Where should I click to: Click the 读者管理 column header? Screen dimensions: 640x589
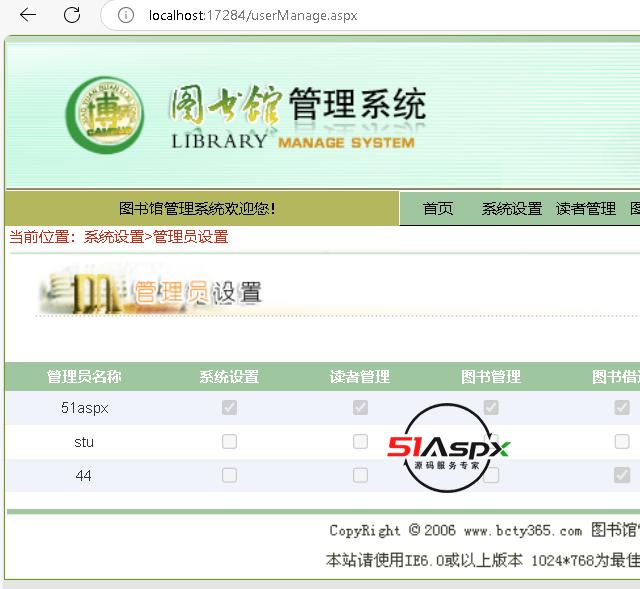point(360,376)
